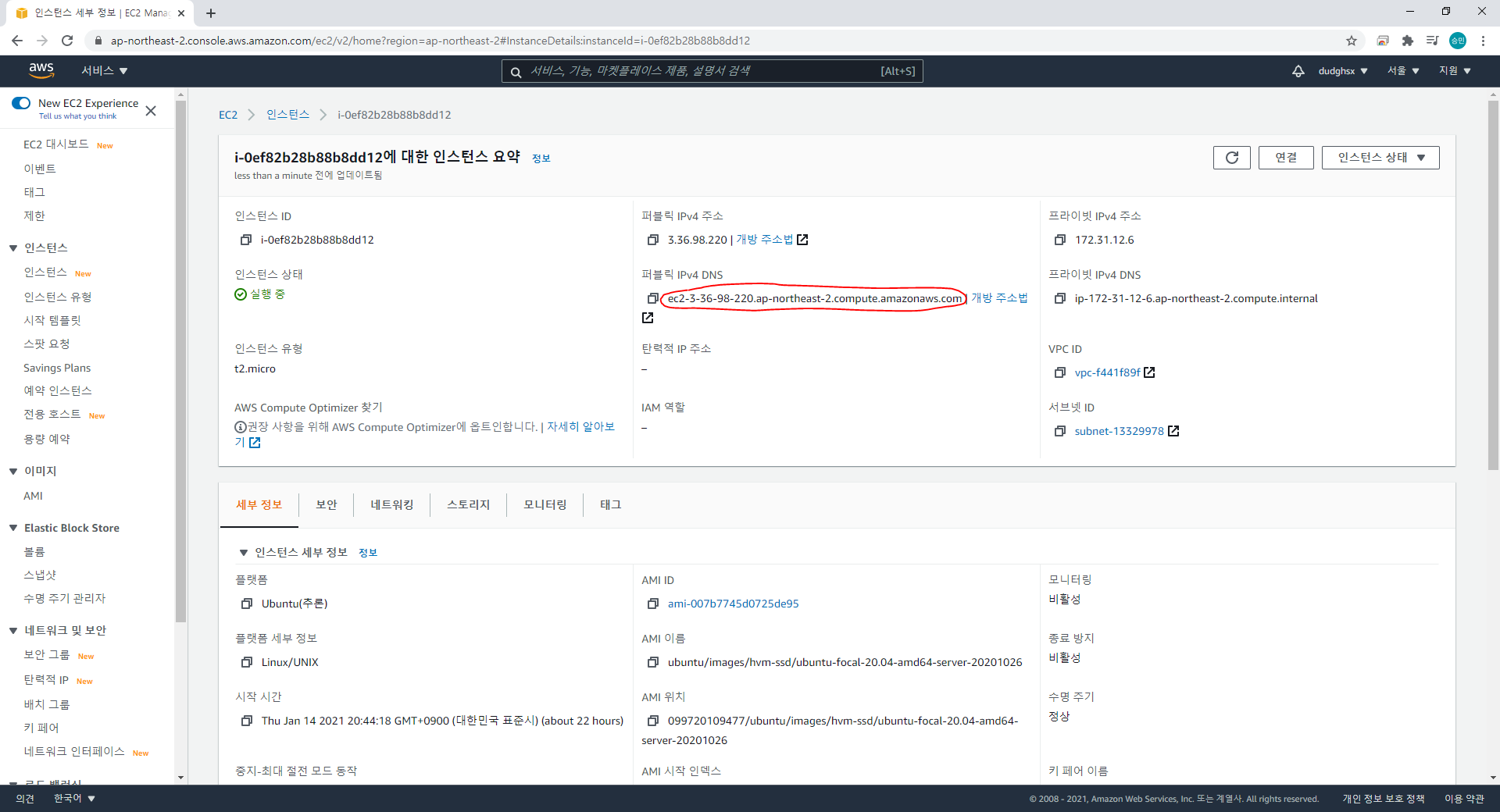Copy VPC ID vpc-f441f89f
Viewport: 1500px width, 812px height.
[x=1060, y=372]
